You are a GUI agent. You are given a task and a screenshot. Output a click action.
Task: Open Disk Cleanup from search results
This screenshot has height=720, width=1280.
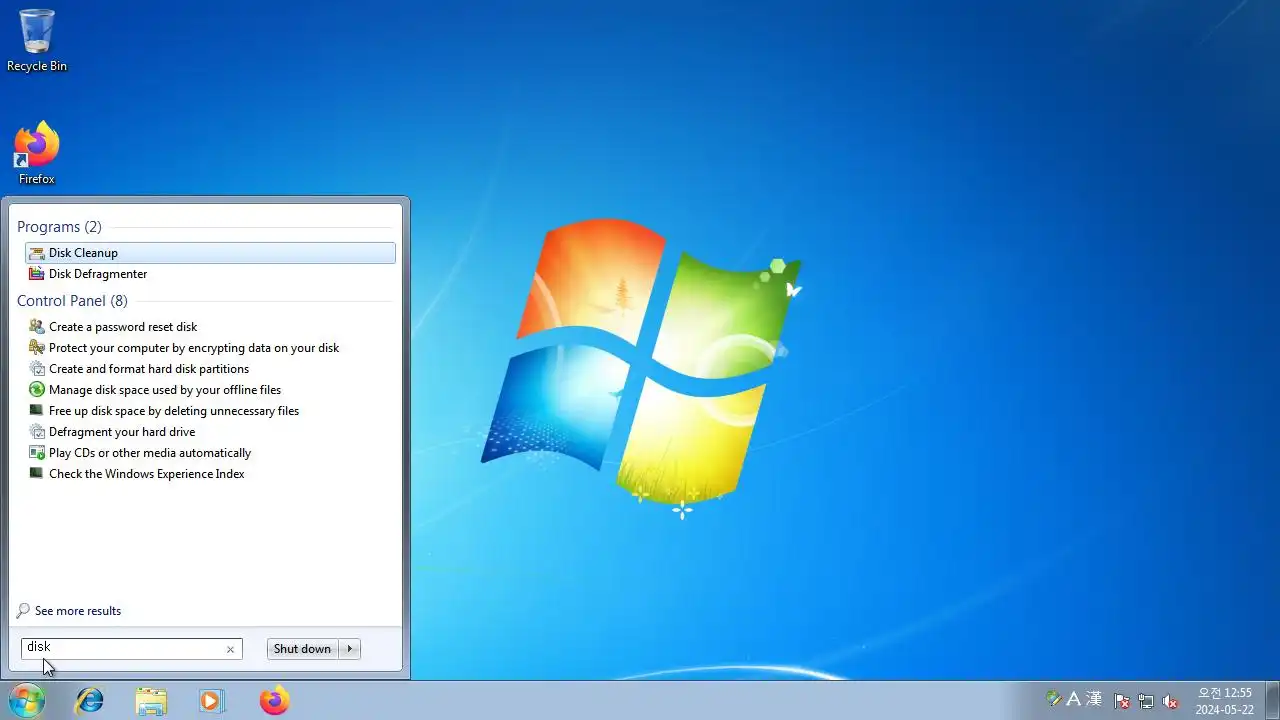(210, 253)
